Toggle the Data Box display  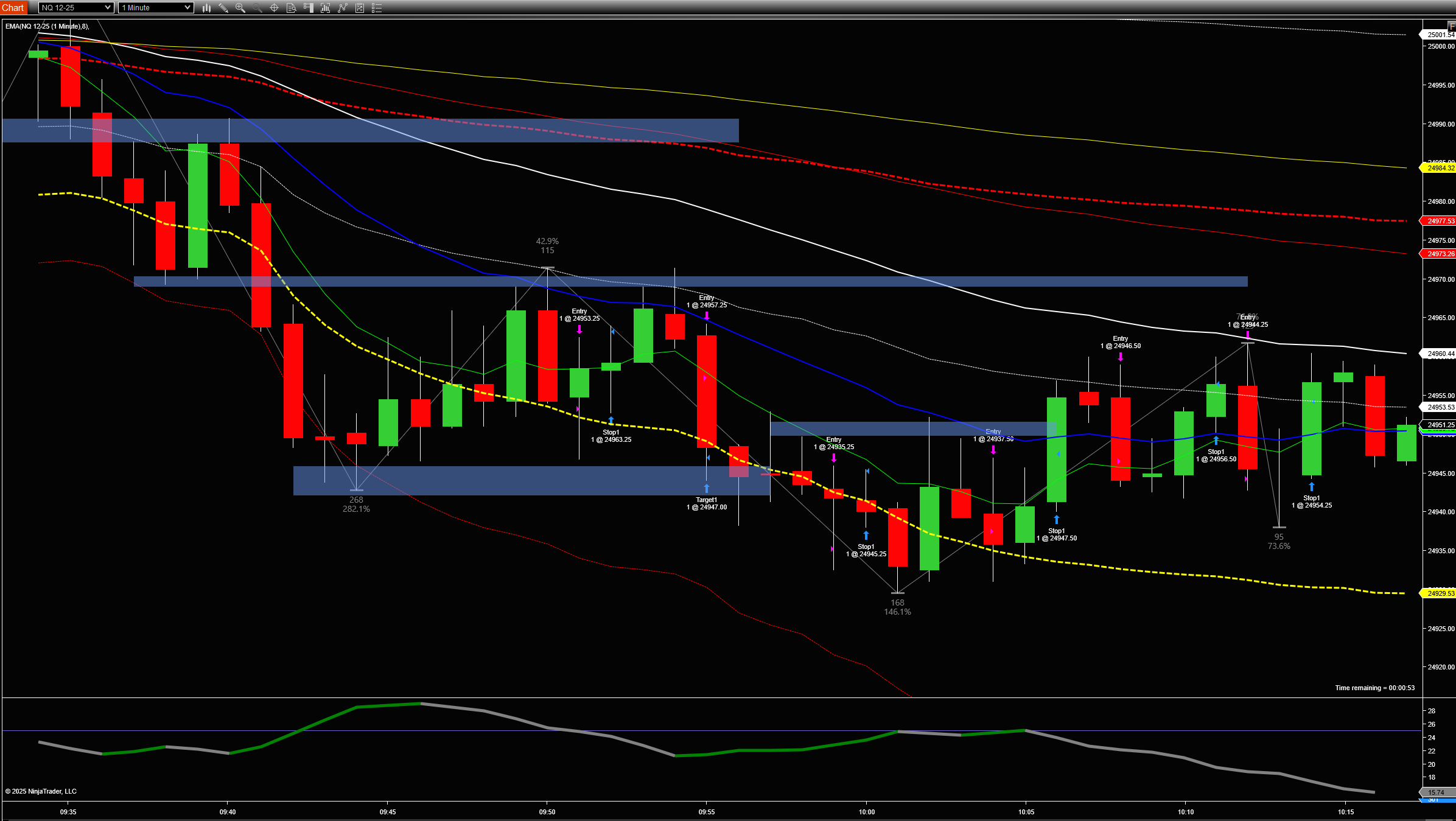291,8
